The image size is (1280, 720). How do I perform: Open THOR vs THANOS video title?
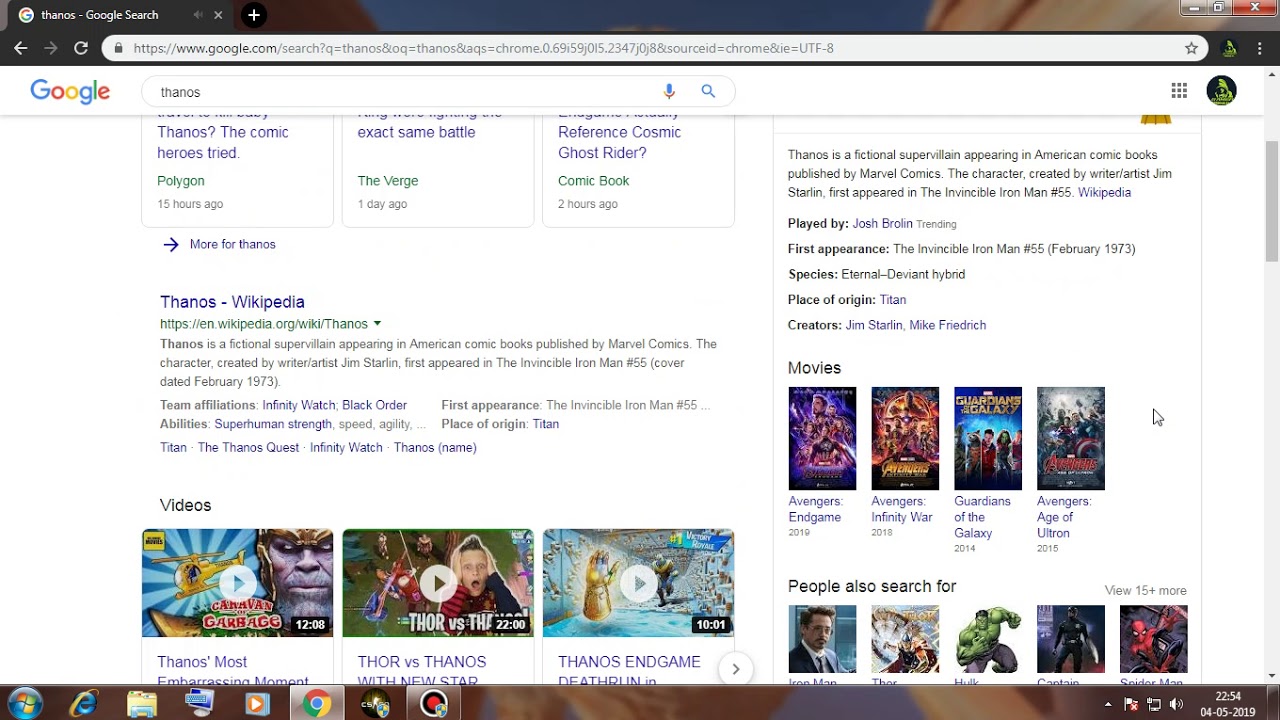pyautogui.click(x=422, y=670)
